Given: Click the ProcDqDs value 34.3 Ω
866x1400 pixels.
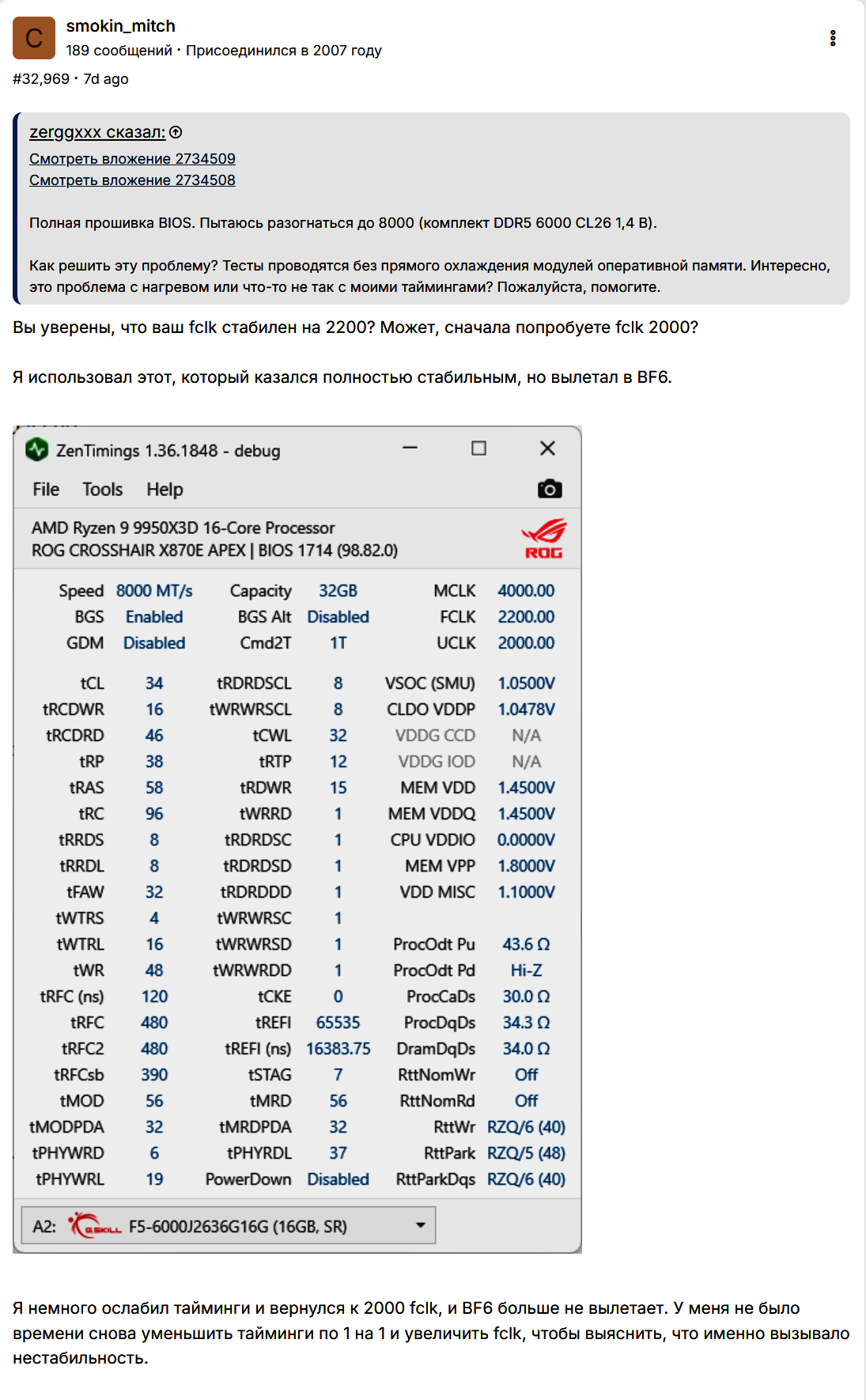Looking at the screenshot, I should 526,1023.
